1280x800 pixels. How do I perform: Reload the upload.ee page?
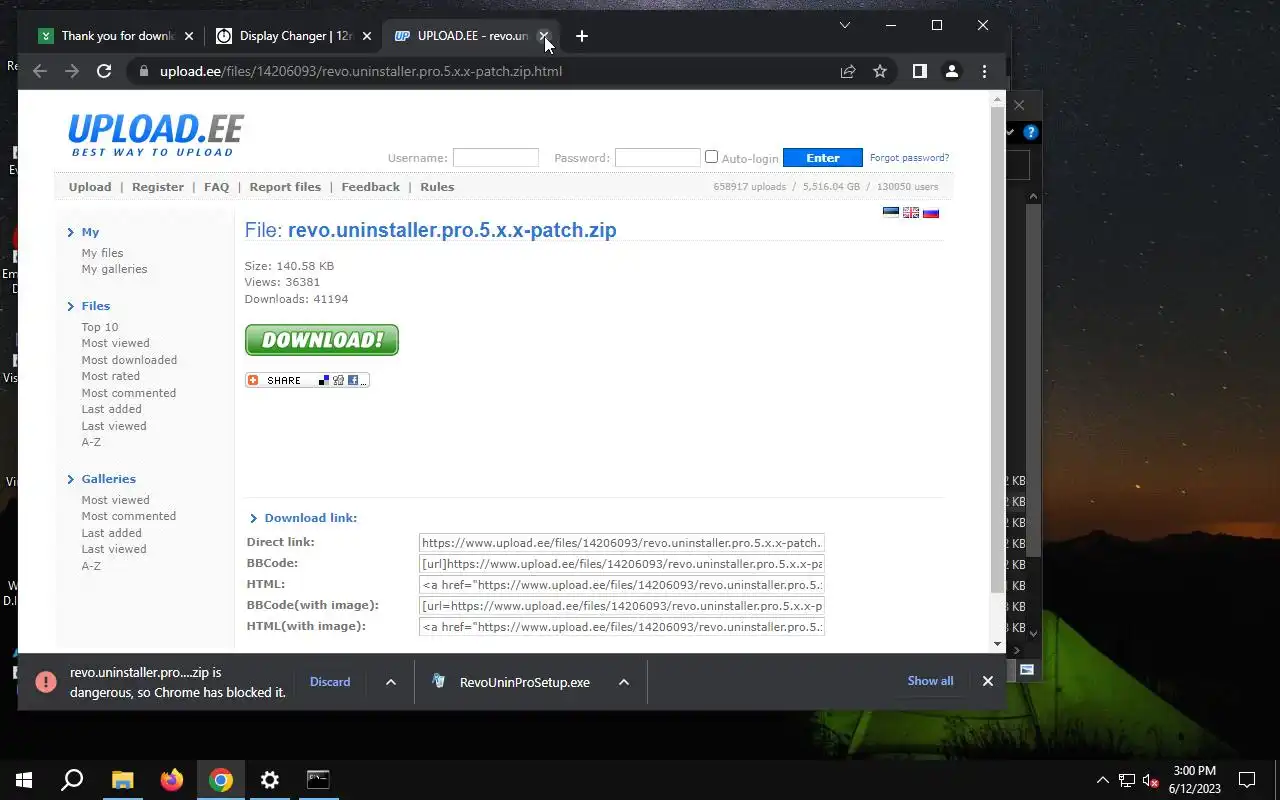click(104, 71)
